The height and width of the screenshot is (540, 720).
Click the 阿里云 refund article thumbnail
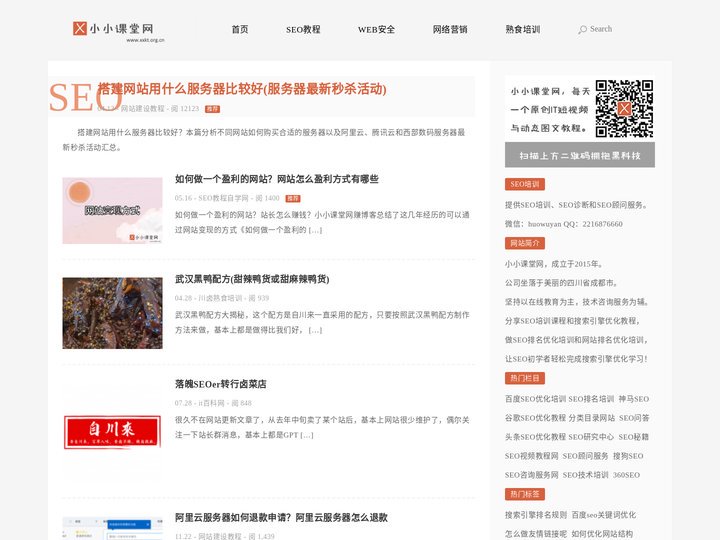[112, 529]
